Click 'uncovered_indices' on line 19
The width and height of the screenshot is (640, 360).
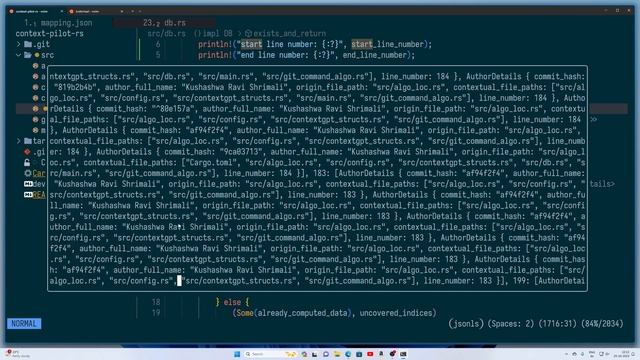396,313
